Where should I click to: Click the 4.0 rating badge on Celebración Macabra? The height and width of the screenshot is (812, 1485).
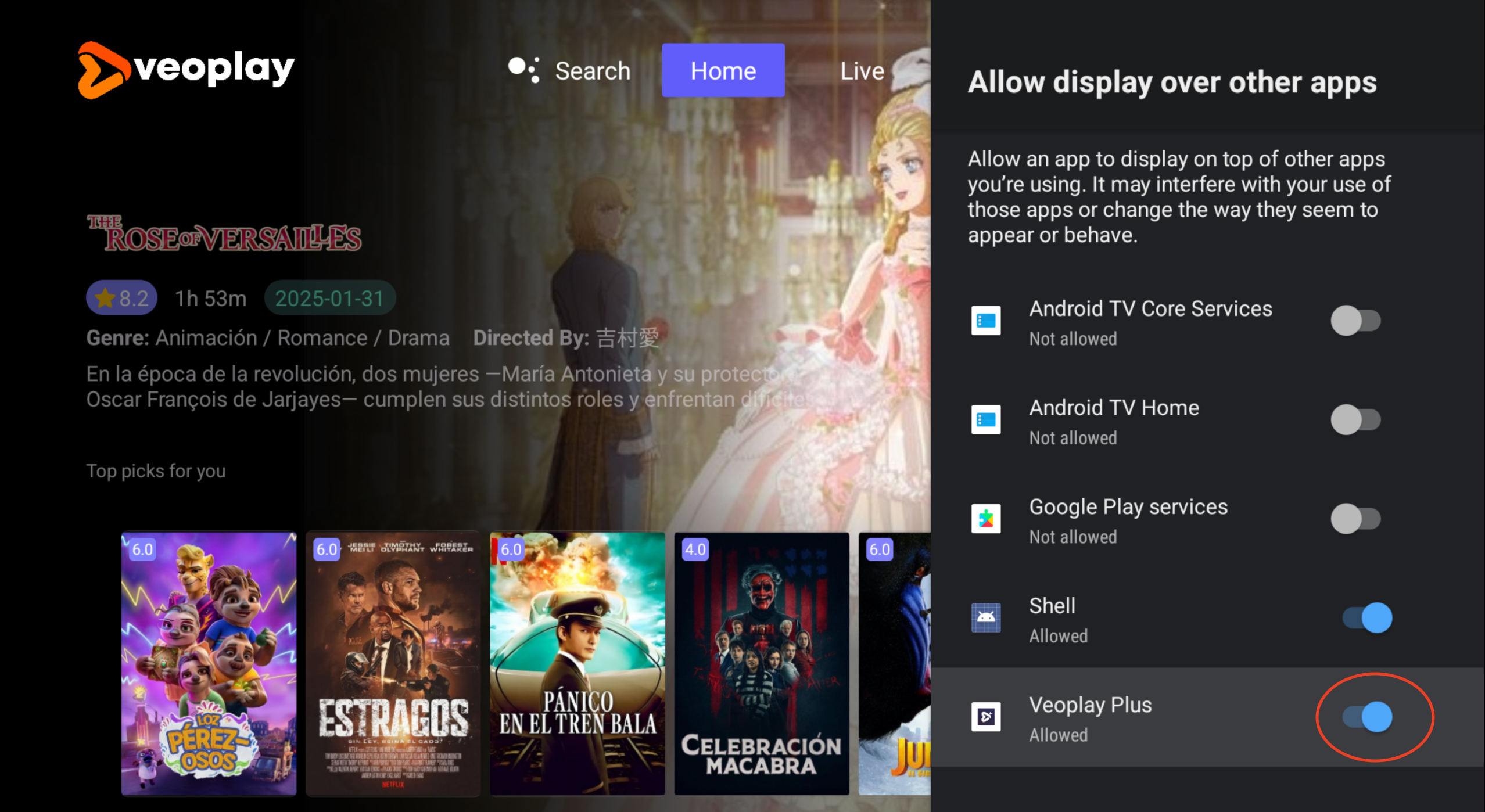695,549
